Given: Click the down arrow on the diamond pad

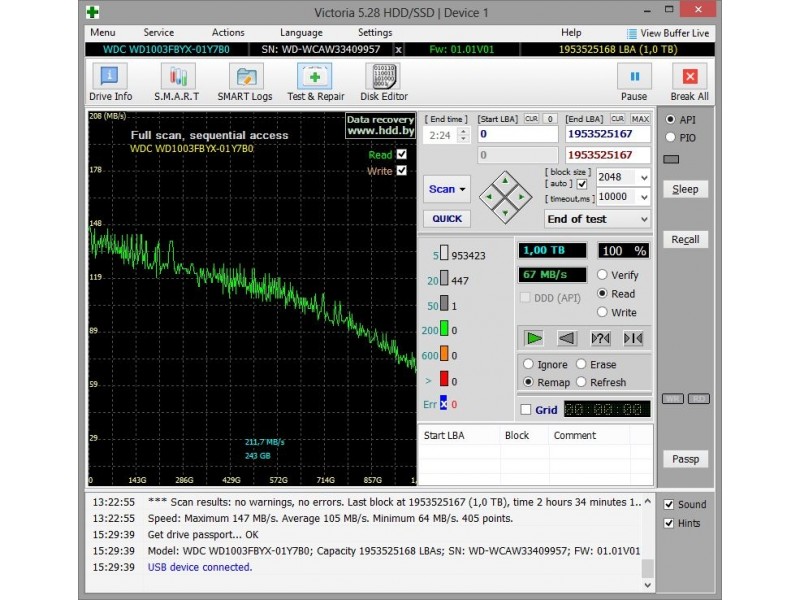Looking at the screenshot, I should coord(505,212).
